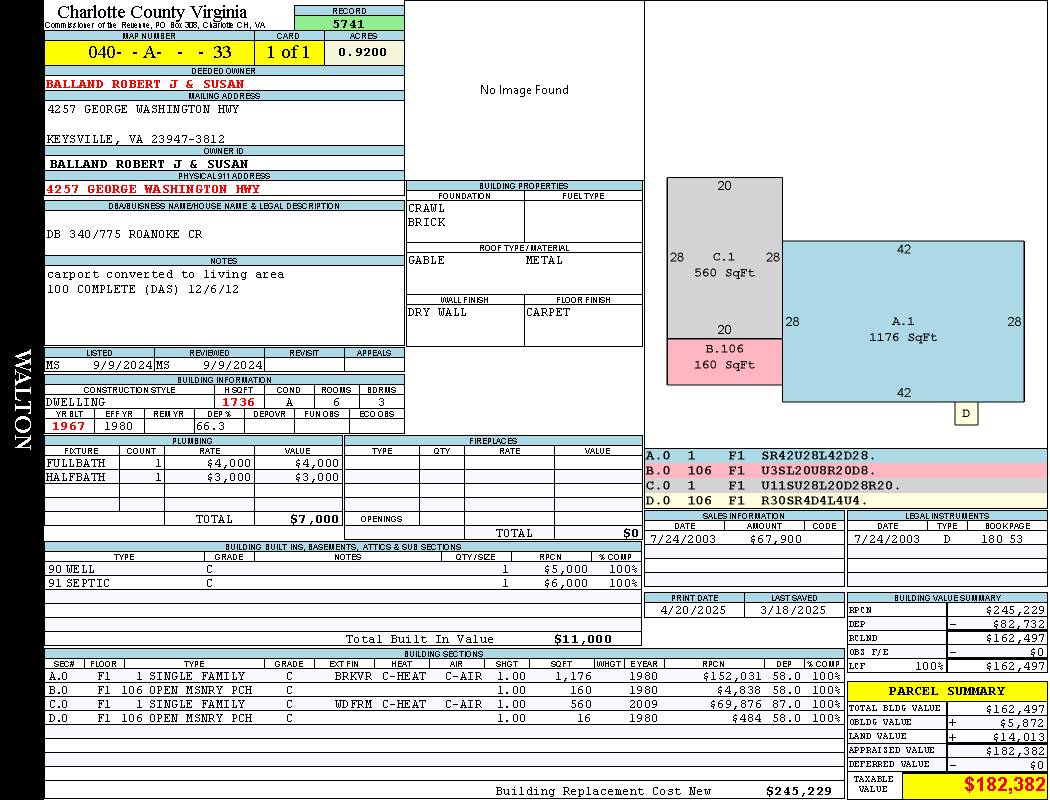Click the yellow PARCEL SUMMARY header

pos(946,691)
